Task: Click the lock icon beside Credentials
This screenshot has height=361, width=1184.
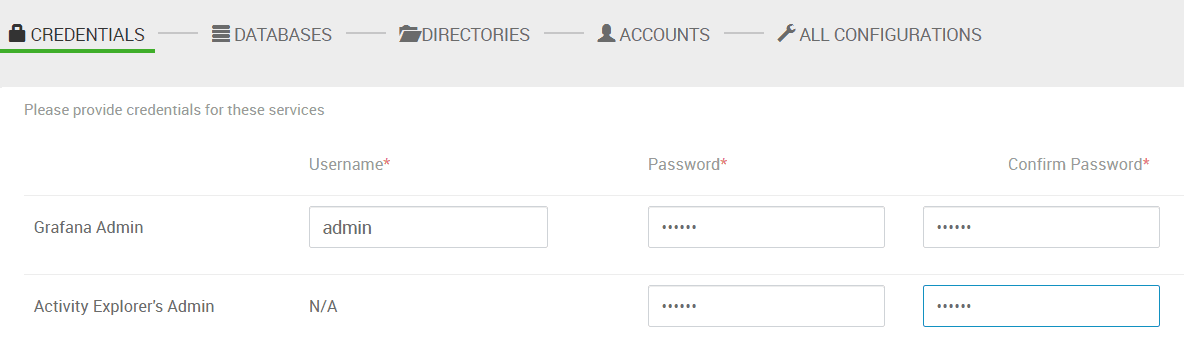Action: coord(17,34)
